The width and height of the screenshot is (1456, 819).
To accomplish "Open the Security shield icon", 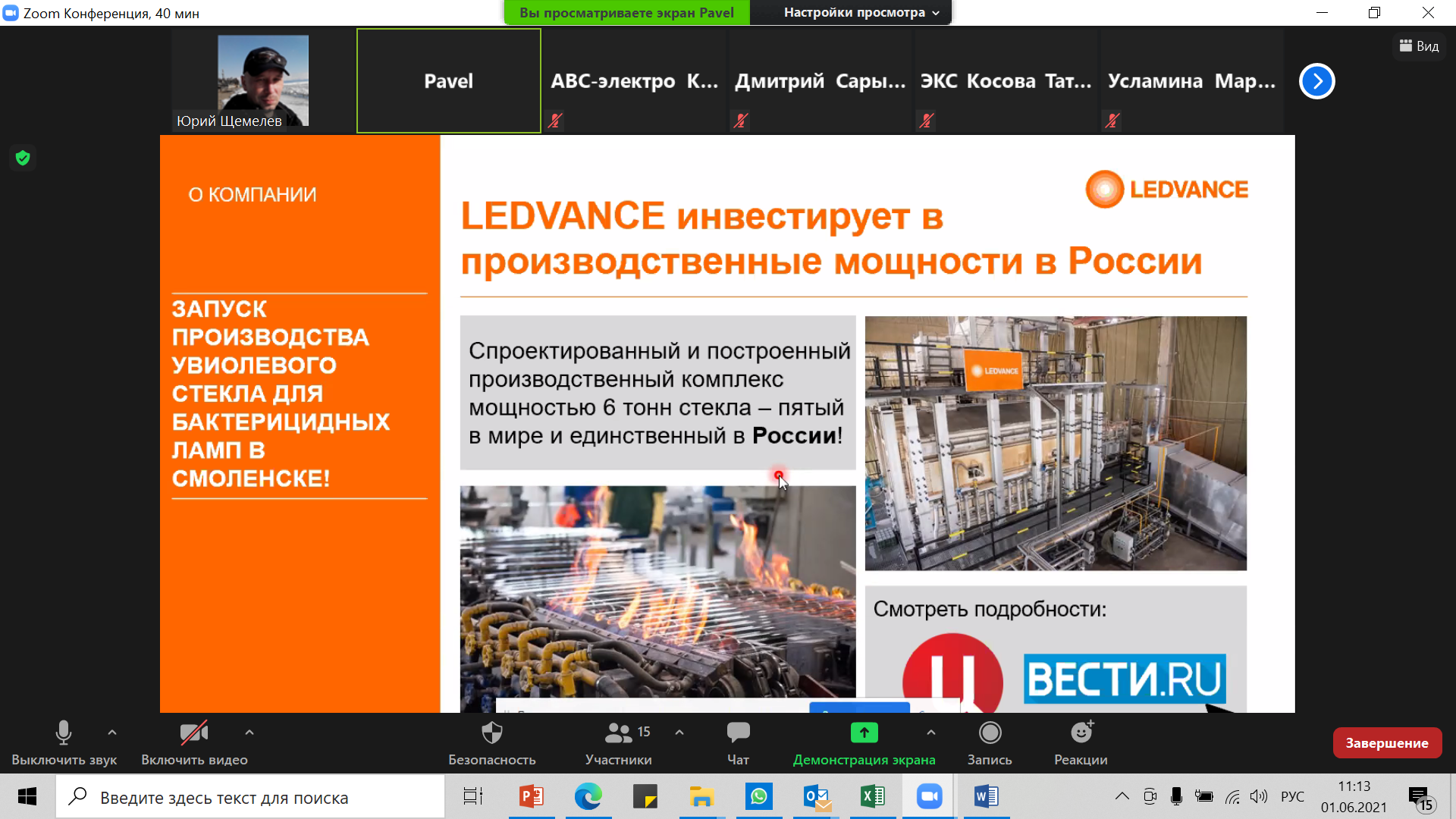I will pyautogui.click(x=492, y=733).
